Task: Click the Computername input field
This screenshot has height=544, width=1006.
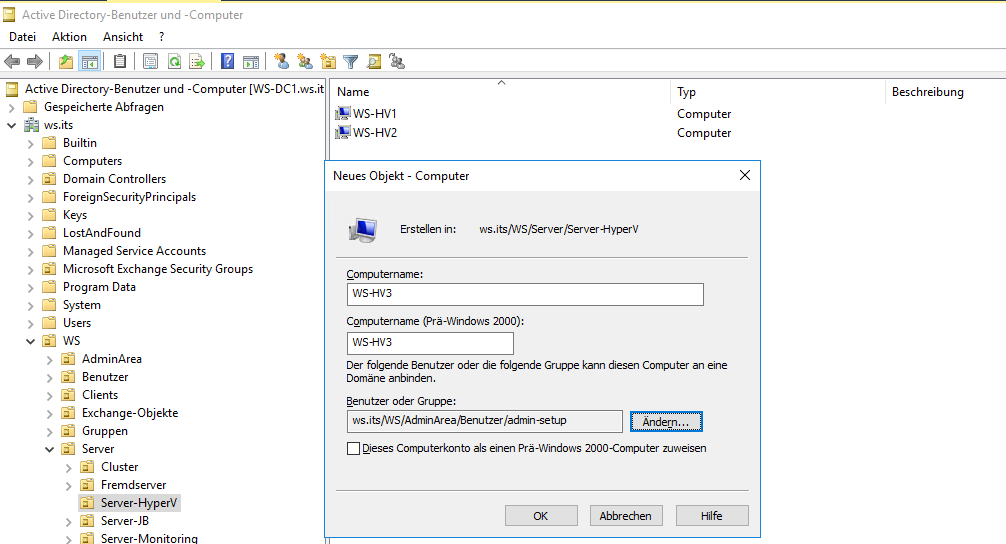Action: [x=525, y=294]
